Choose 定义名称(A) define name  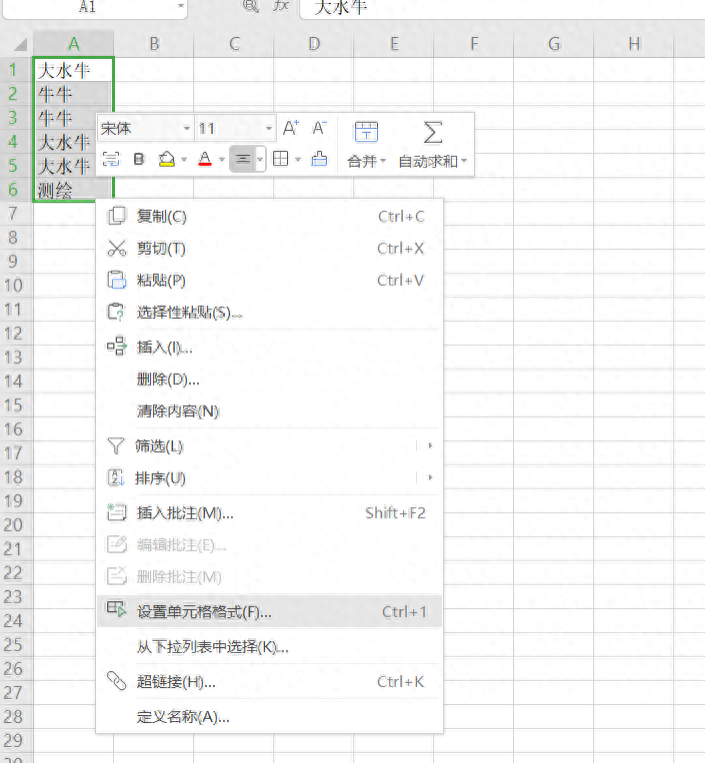(x=270, y=717)
